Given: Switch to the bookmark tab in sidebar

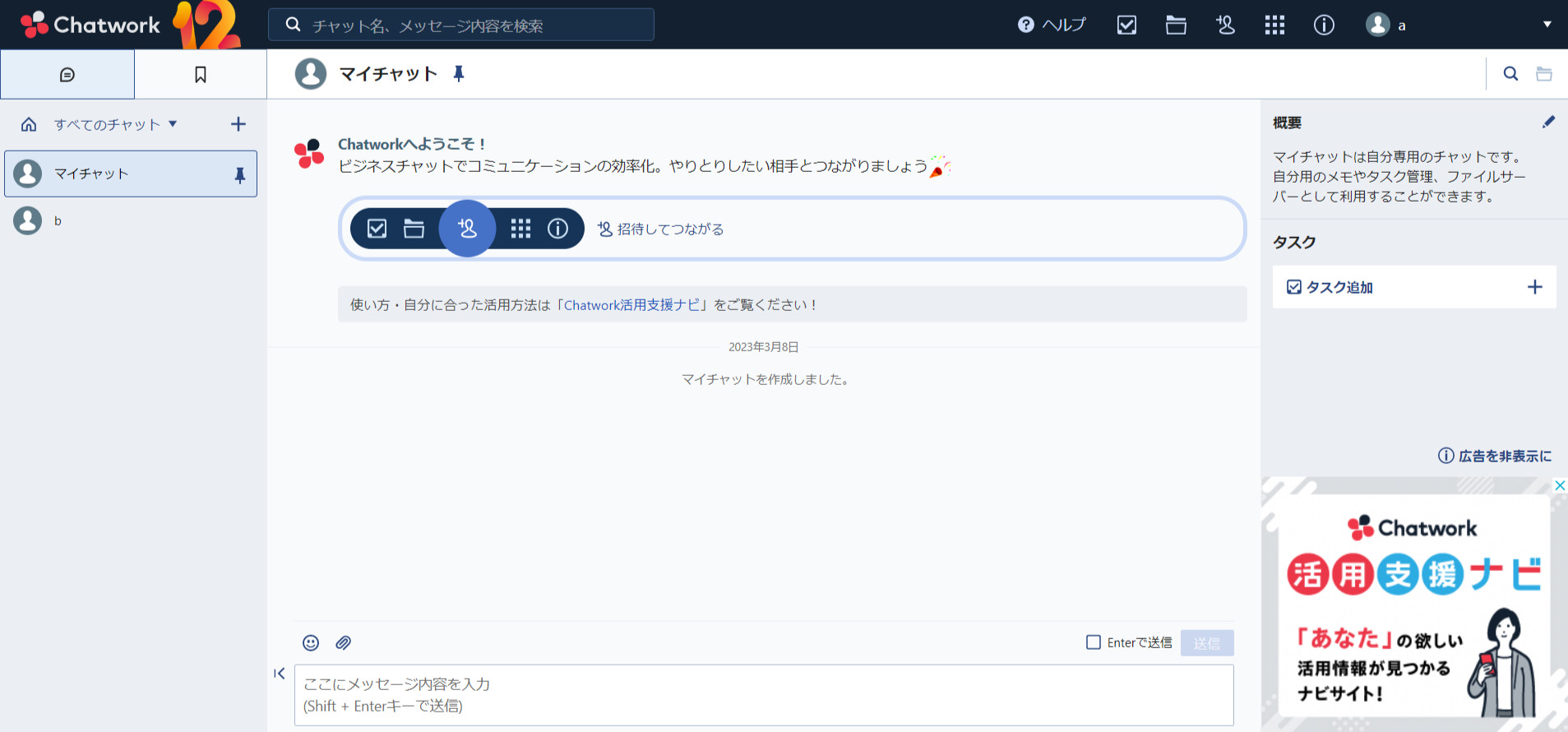Looking at the screenshot, I should point(201,74).
